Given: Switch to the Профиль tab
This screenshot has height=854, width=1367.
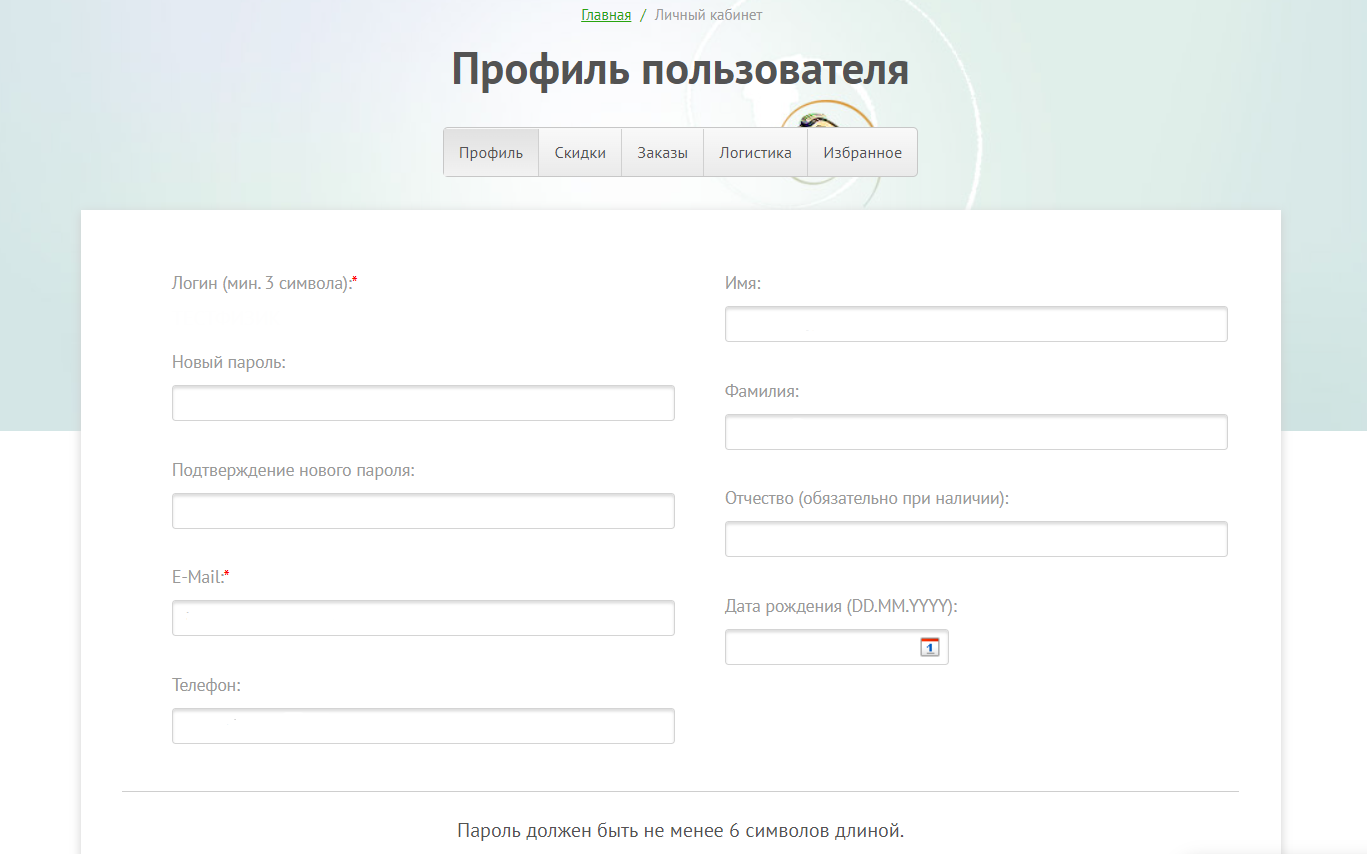Looking at the screenshot, I should [491, 153].
